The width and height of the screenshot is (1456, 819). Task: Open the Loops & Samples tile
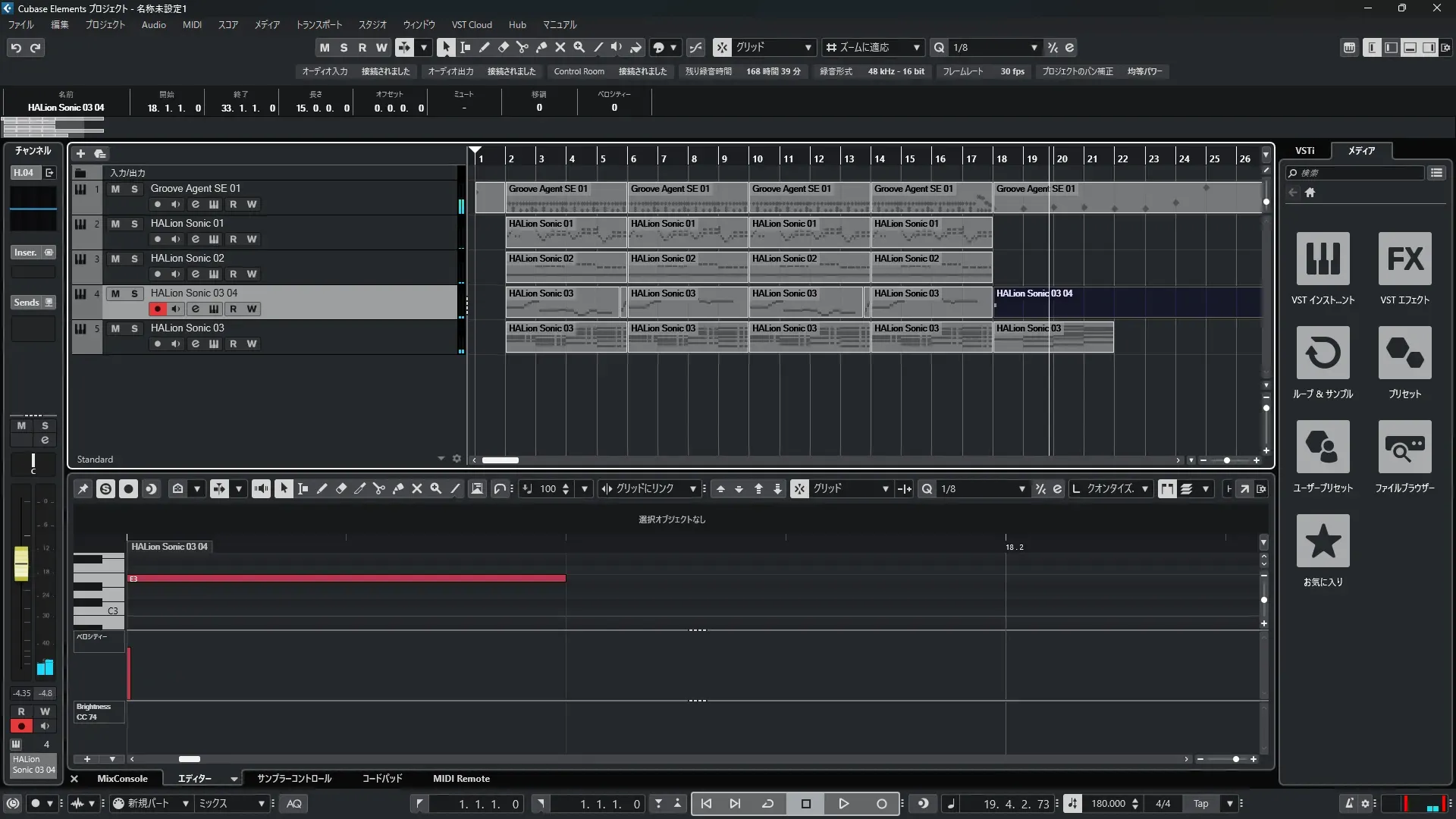coord(1323,353)
